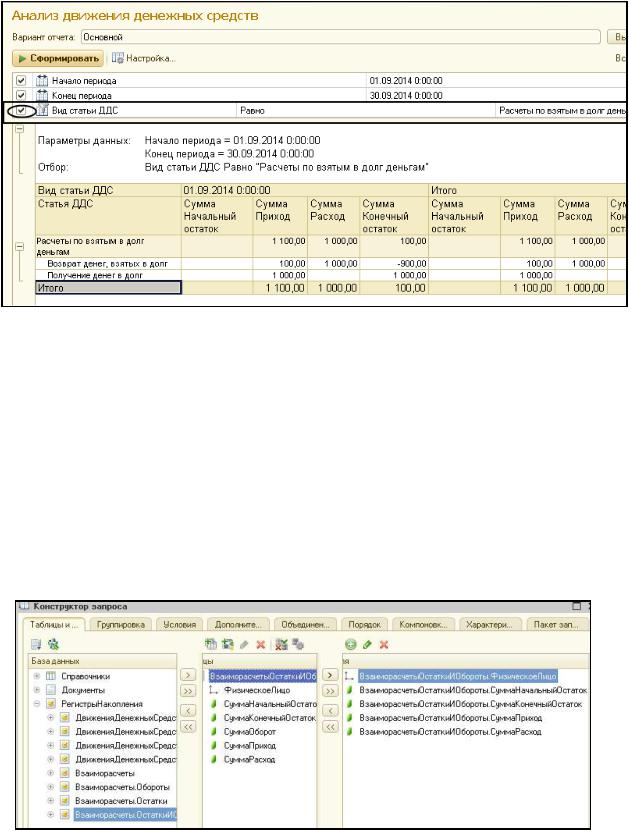This screenshot has width=629, height=831.
Task: Select the Равно comparison cell
Action: (366, 110)
